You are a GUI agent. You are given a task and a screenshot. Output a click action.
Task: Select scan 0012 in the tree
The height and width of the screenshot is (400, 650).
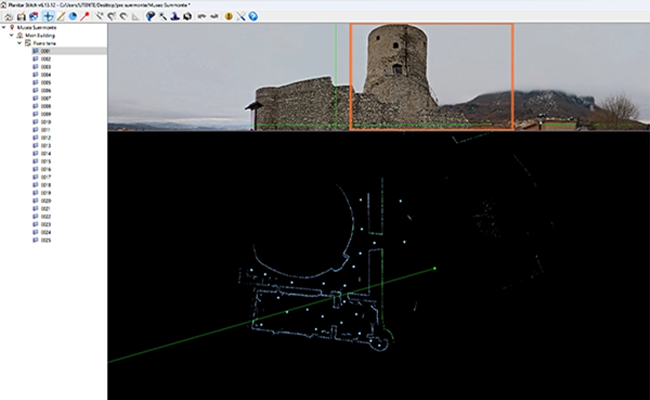coord(46,138)
